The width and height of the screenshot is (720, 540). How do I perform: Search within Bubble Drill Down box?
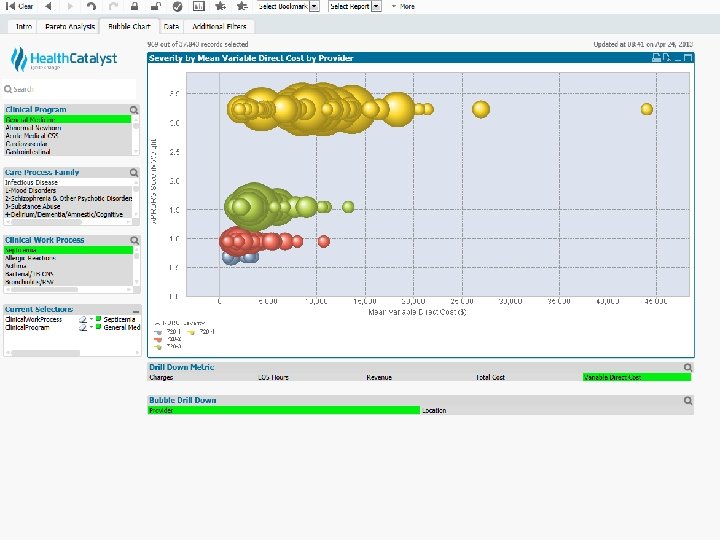pyautogui.click(x=687, y=400)
